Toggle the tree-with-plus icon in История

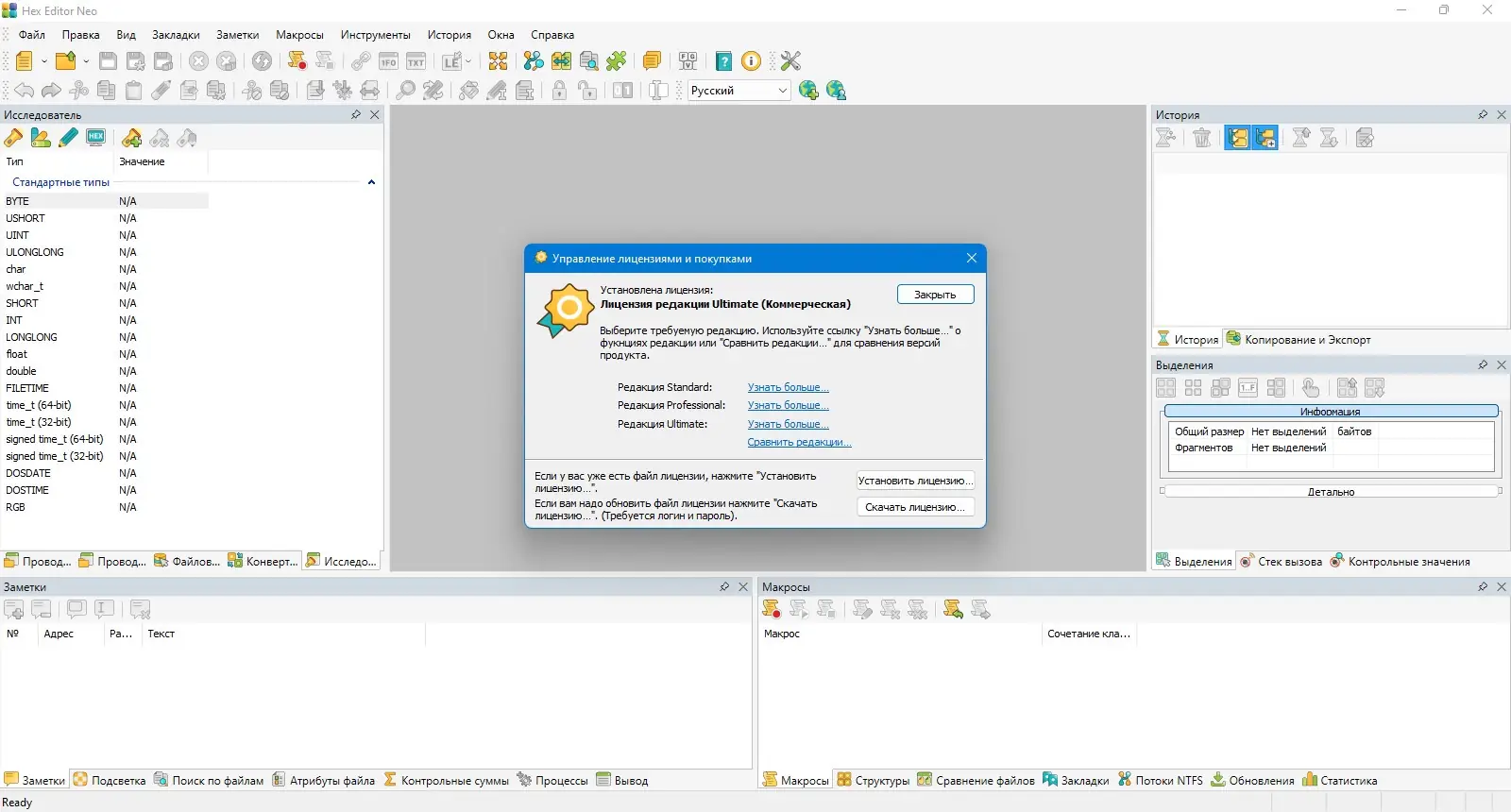(x=1265, y=138)
